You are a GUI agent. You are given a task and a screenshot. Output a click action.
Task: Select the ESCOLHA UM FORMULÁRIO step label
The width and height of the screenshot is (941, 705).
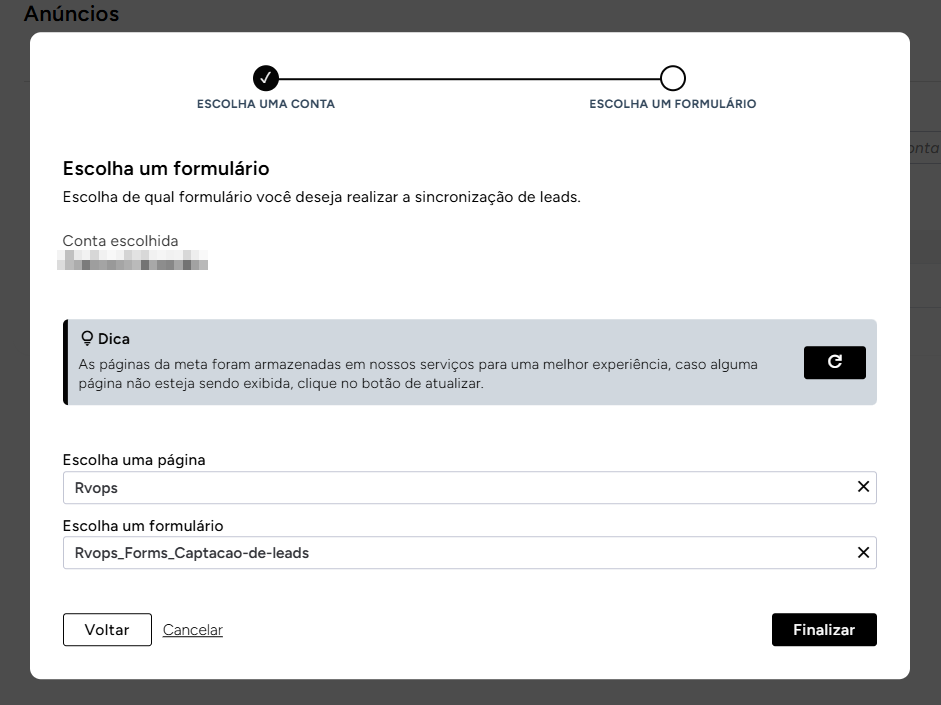pyautogui.click(x=672, y=104)
